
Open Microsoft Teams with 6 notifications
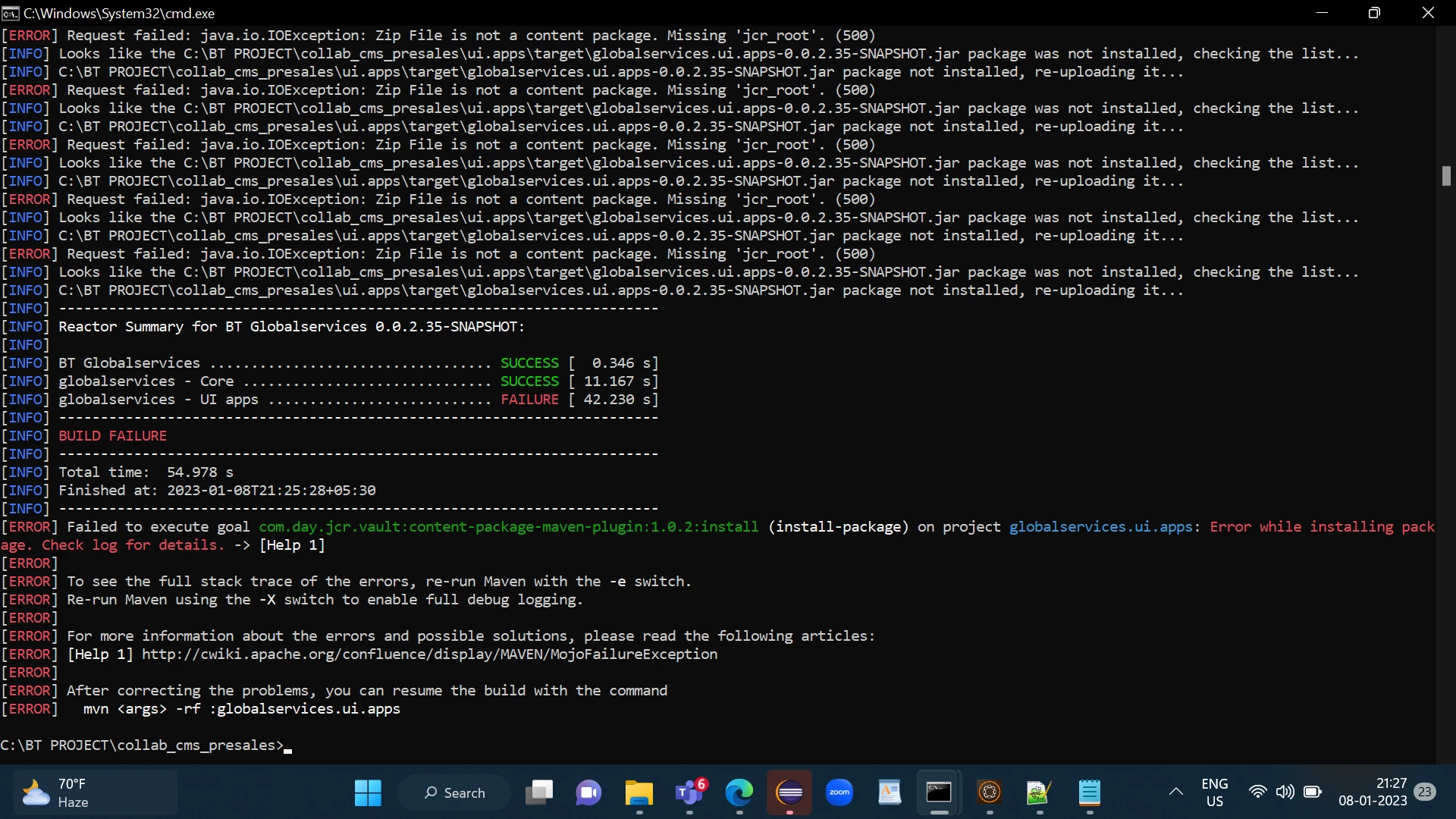click(x=689, y=792)
